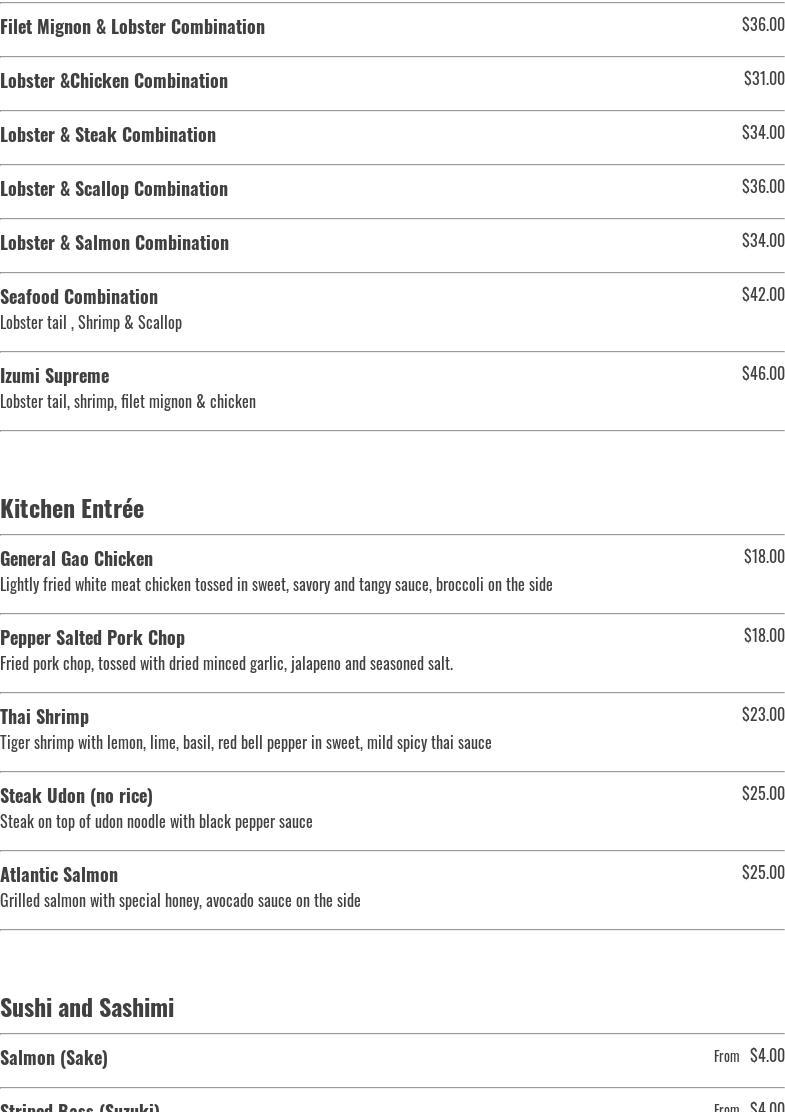Screen dimensions: 785x1112
Task: Click the Sushi and Sashimi section heading
Action: (87, 1007)
